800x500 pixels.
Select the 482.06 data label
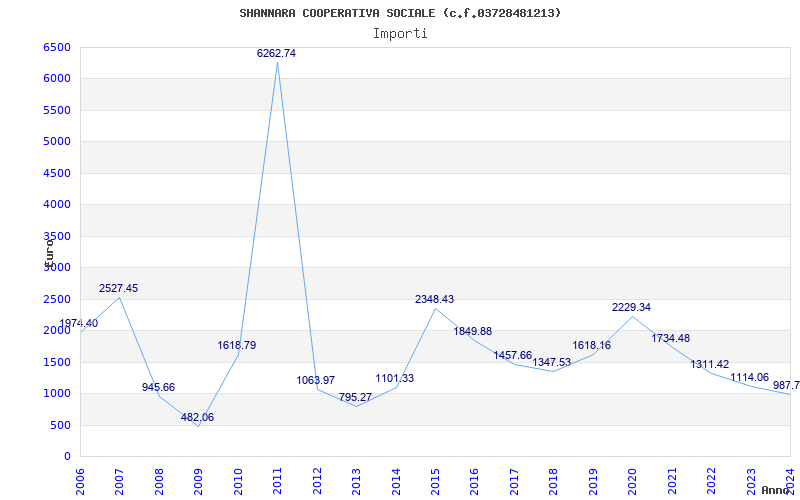[197, 417]
